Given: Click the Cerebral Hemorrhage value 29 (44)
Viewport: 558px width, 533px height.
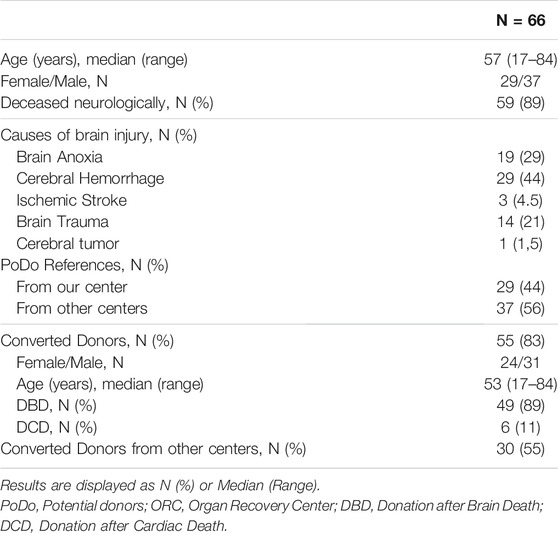Looking at the screenshot, I should [x=520, y=179].
